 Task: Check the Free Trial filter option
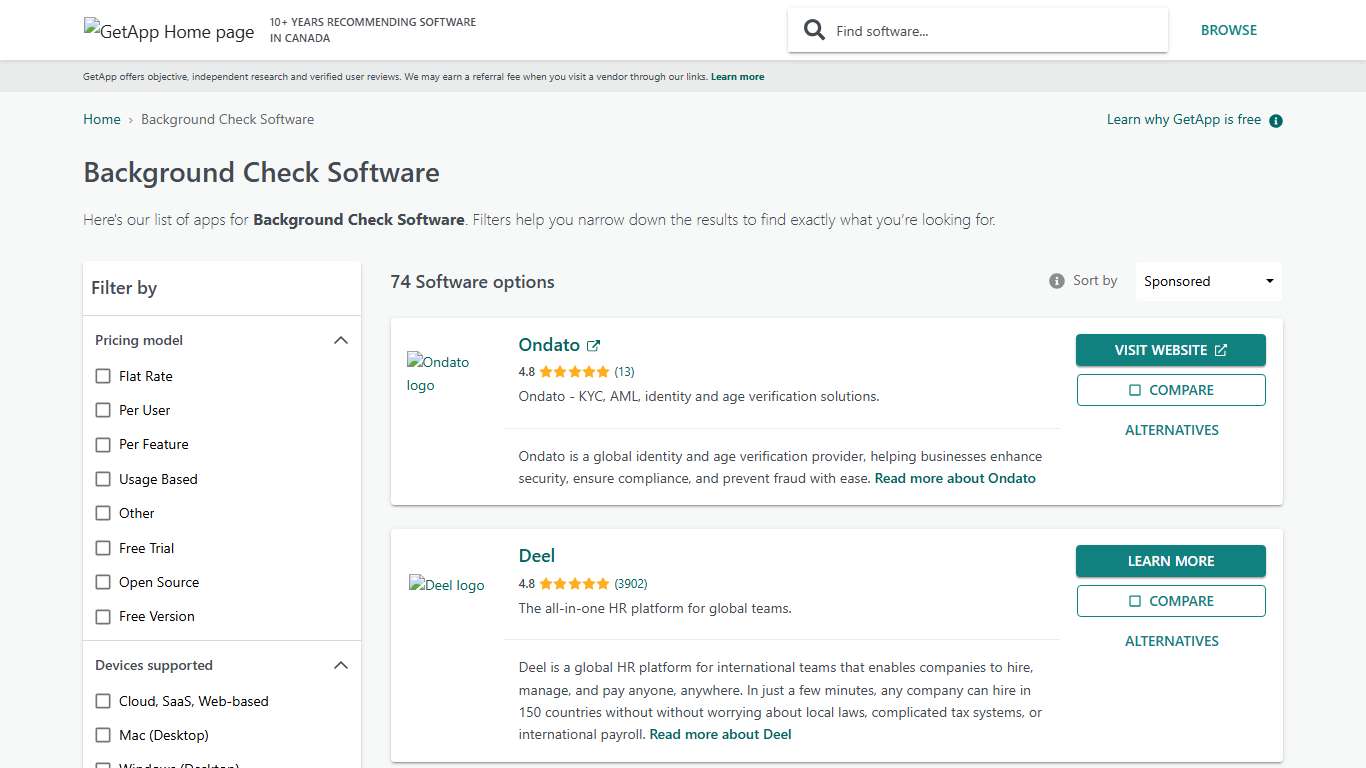(103, 548)
